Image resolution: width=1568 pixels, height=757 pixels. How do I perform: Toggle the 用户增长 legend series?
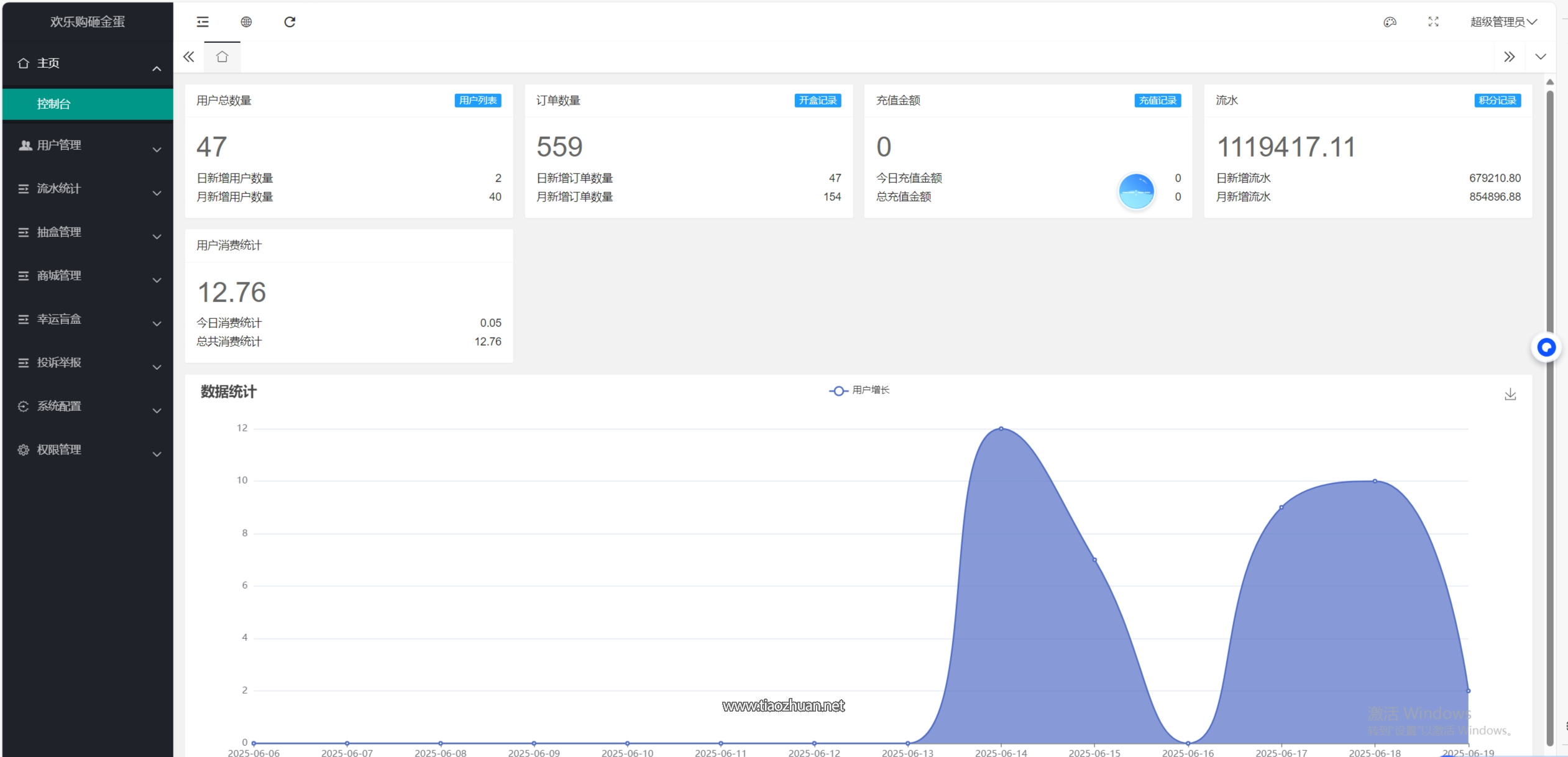point(860,390)
